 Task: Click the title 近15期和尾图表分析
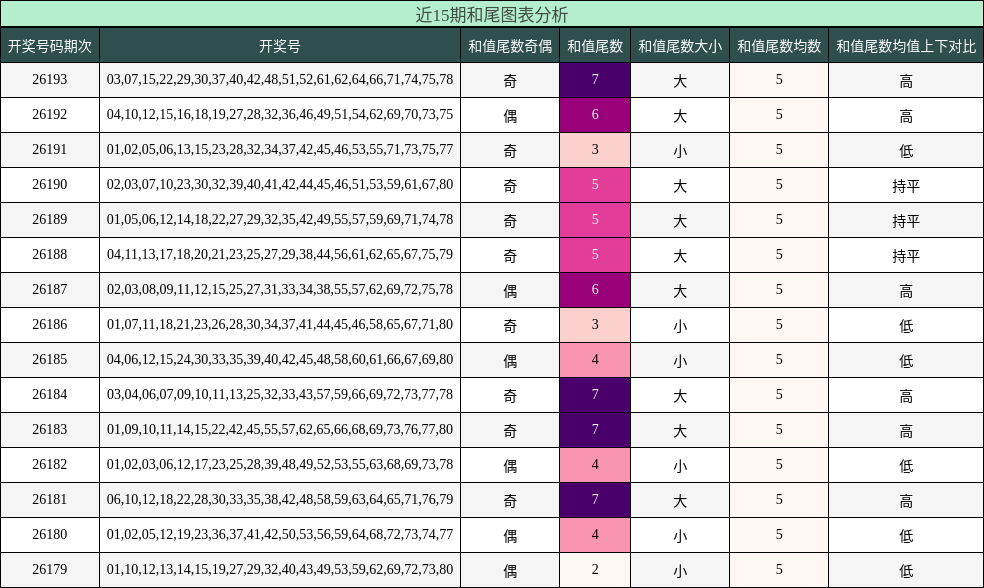tap(492, 14)
